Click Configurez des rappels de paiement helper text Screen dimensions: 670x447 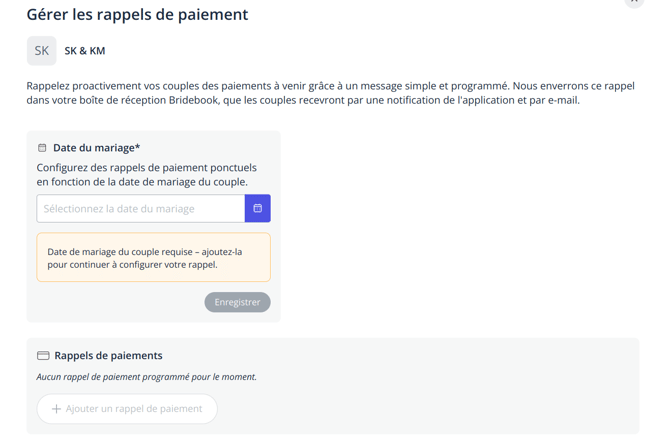[x=147, y=168]
